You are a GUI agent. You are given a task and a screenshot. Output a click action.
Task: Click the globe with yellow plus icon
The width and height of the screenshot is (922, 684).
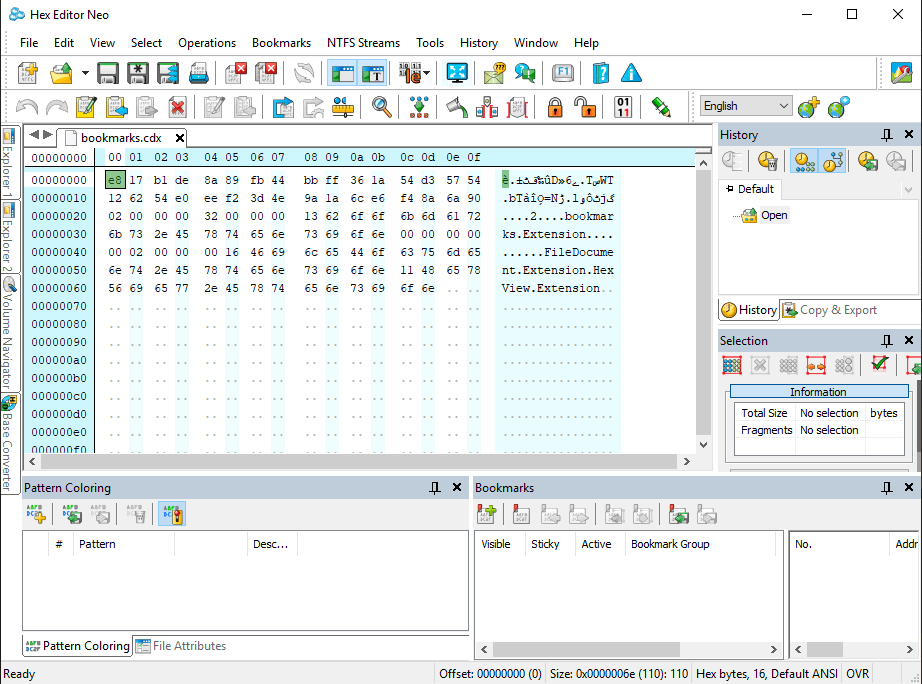pyautogui.click(x=809, y=107)
